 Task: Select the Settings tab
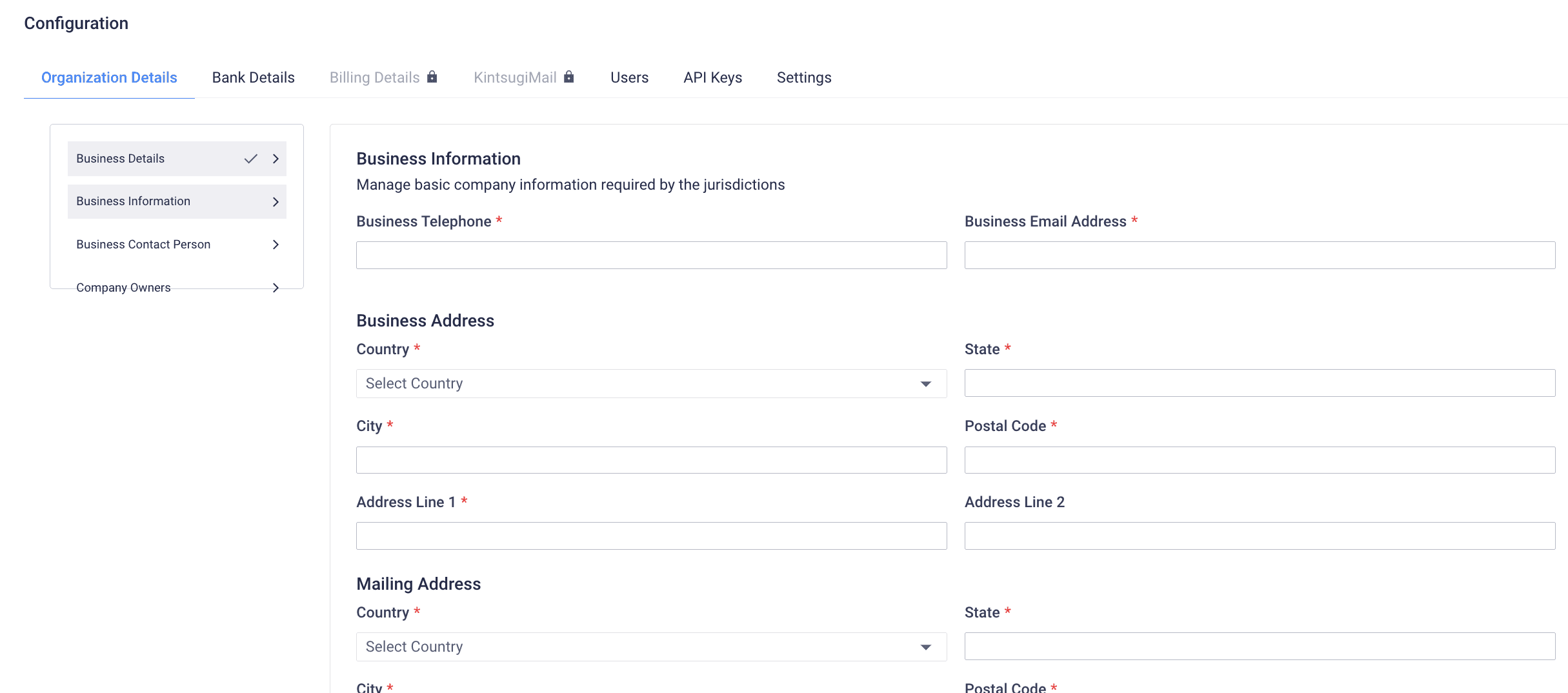[804, 77]
